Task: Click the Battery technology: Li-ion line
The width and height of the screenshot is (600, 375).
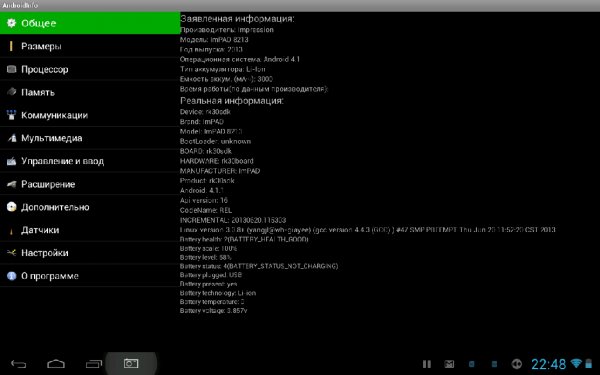Action: click(218, 293)
